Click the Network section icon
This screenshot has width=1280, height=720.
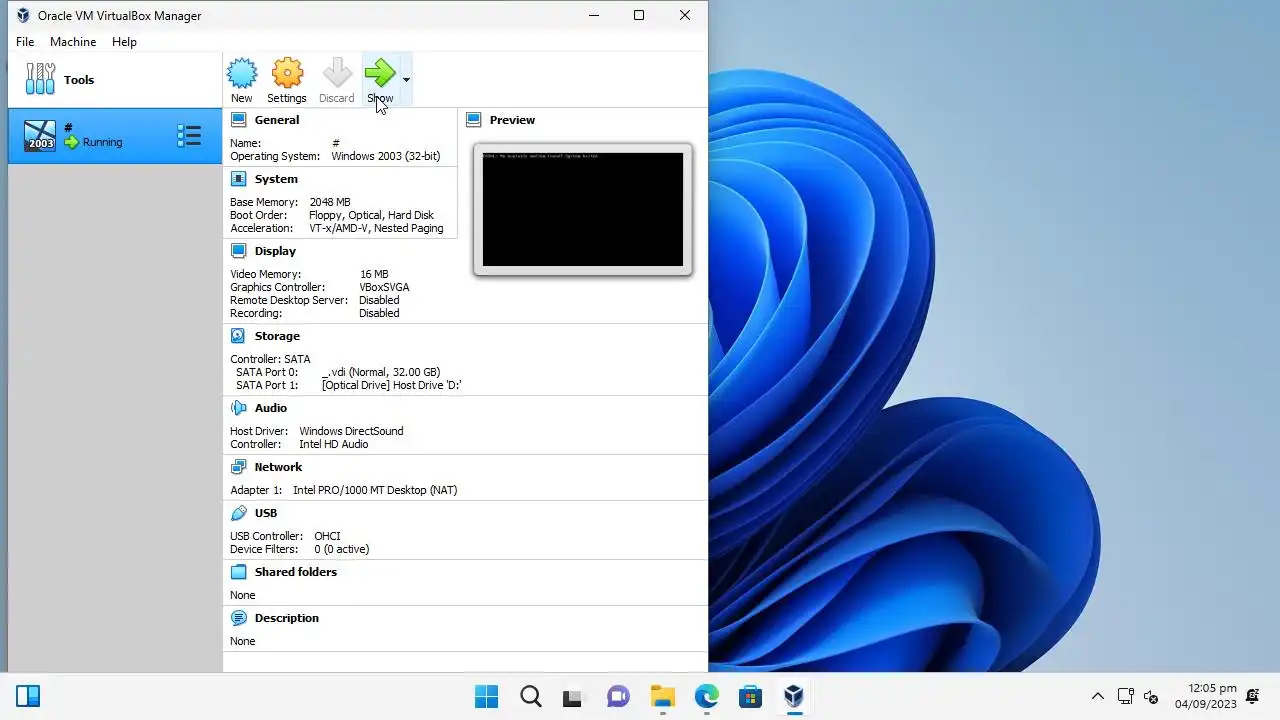(238, 467)
